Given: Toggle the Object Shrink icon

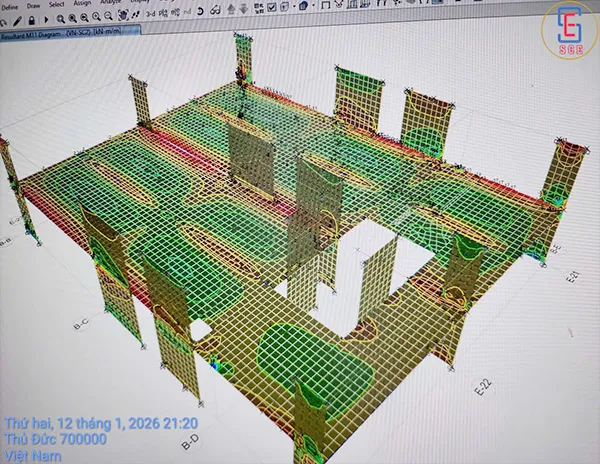Looking at the screenshot, I should point(259,8).
